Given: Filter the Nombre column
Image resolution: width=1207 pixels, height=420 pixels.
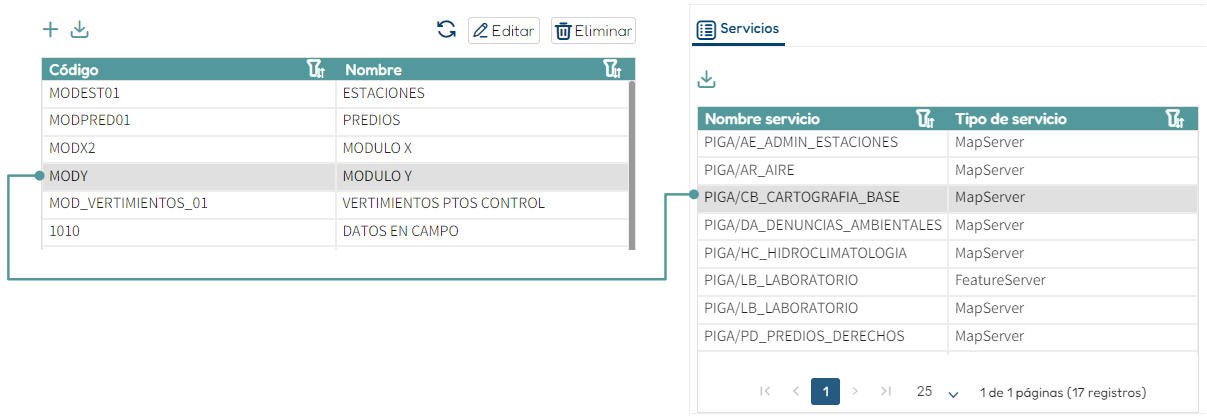Looking at the screenshot, I should pyautogui.click(x=613, y=69).
